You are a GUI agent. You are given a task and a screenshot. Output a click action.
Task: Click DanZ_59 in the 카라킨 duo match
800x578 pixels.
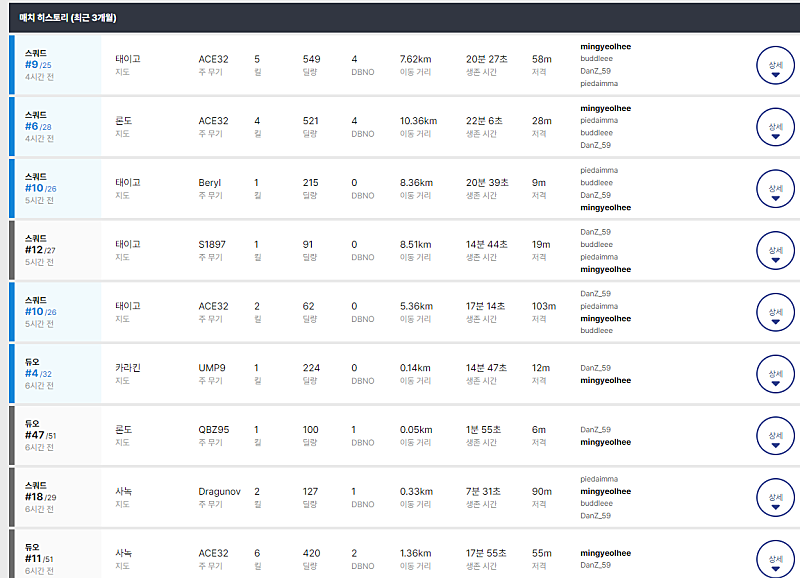pos(596,368)
